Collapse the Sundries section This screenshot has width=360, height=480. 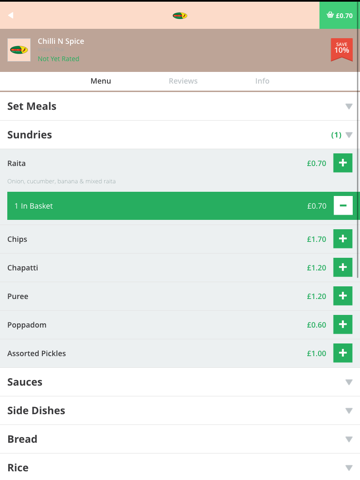(180, 135)
